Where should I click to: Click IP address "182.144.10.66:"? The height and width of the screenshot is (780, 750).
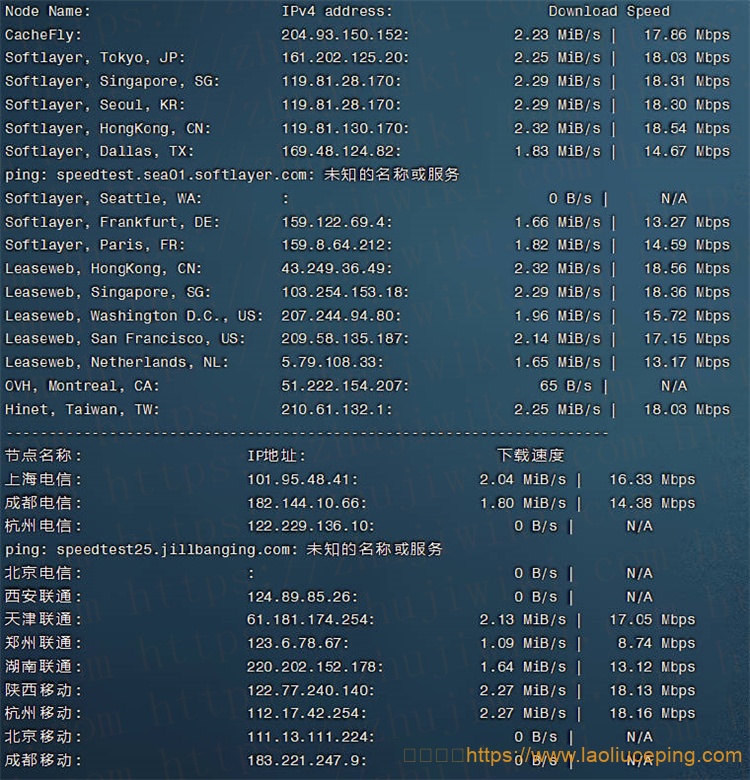[x=306, y=503]
